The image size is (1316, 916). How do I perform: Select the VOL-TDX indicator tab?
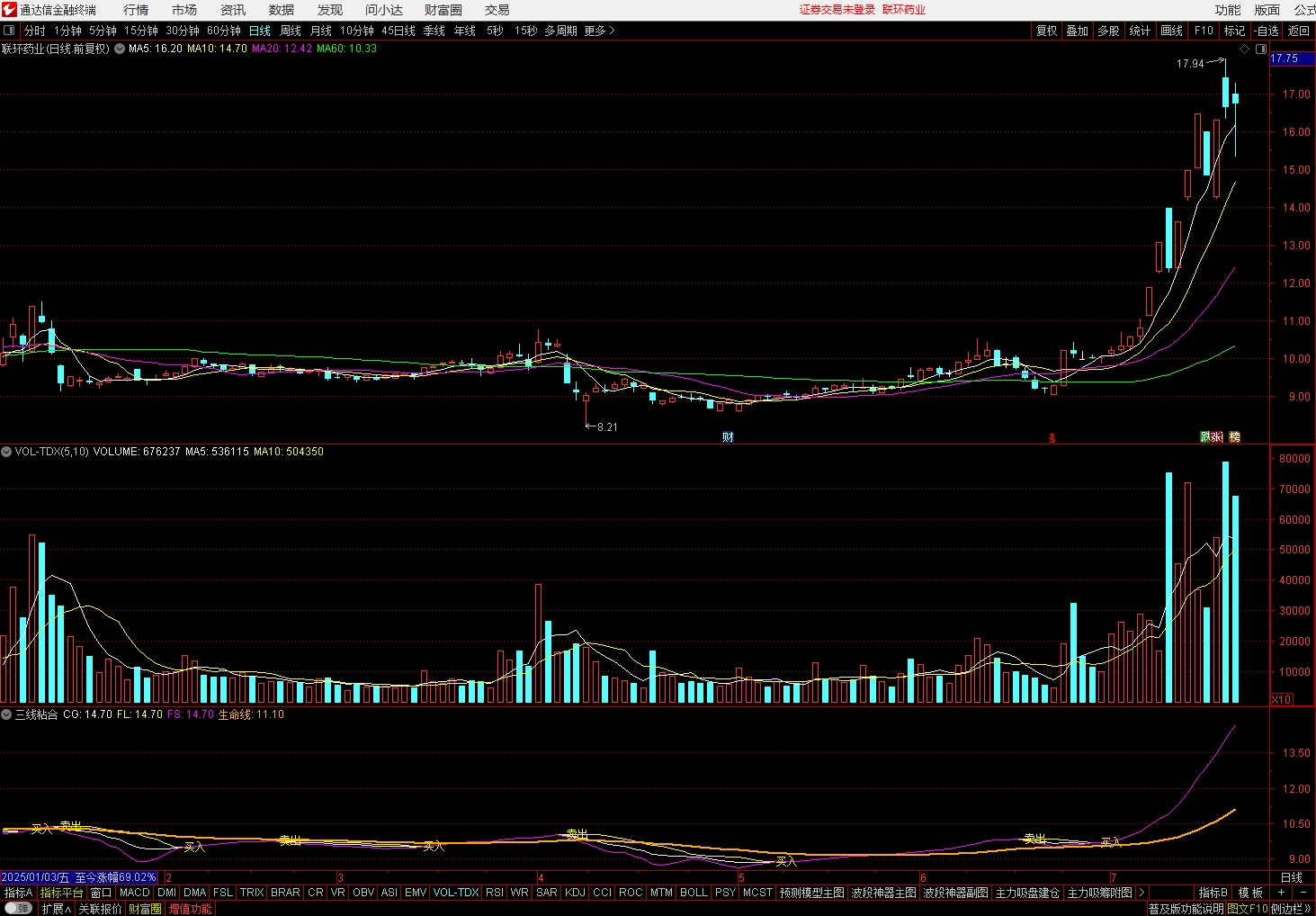point(456,893)
